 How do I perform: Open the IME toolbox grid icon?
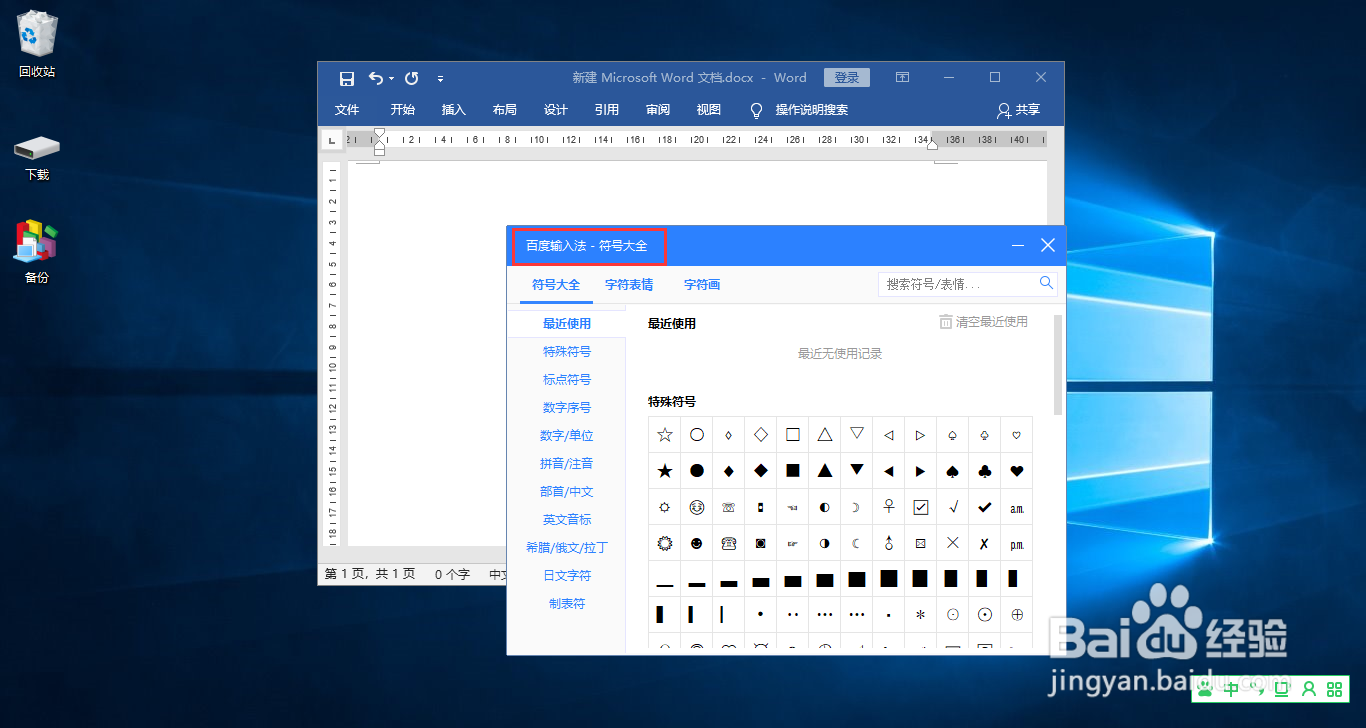pos(1334,689)
